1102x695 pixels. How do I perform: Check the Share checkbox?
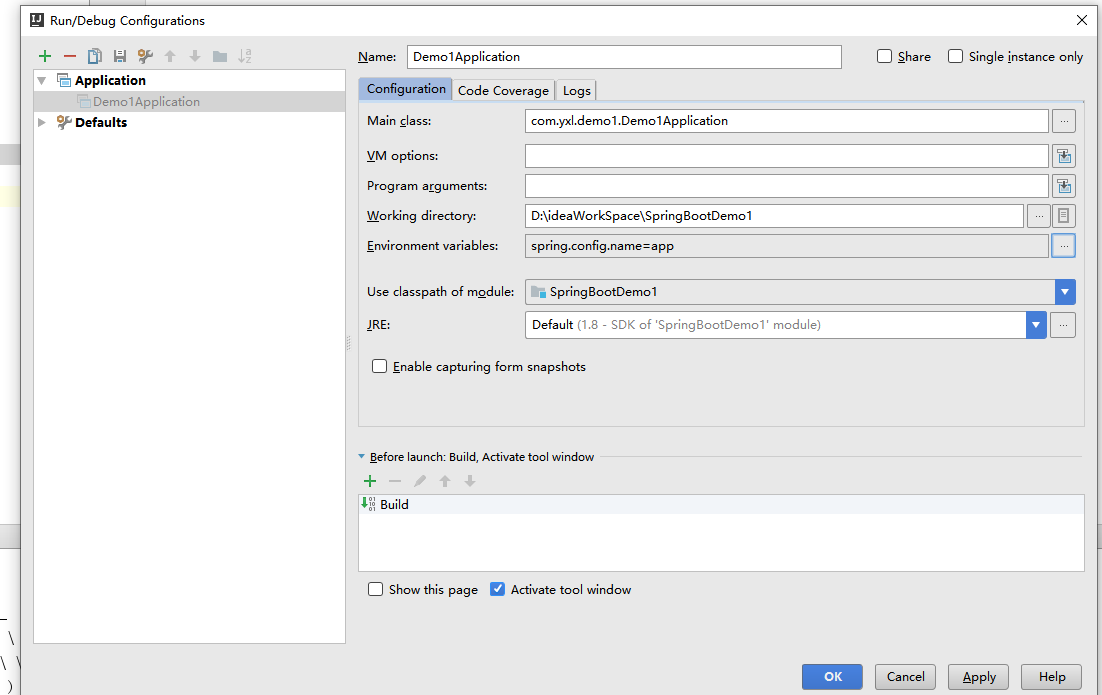coord(883,56)
